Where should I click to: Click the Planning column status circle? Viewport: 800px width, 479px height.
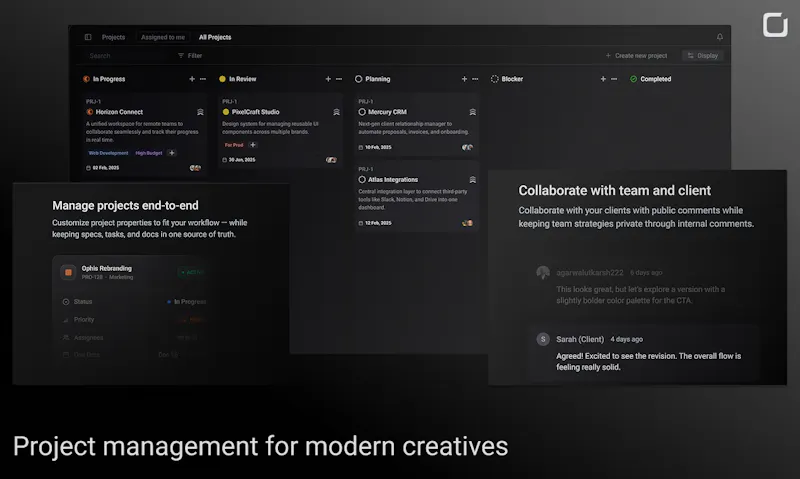[x=359, y=79]
